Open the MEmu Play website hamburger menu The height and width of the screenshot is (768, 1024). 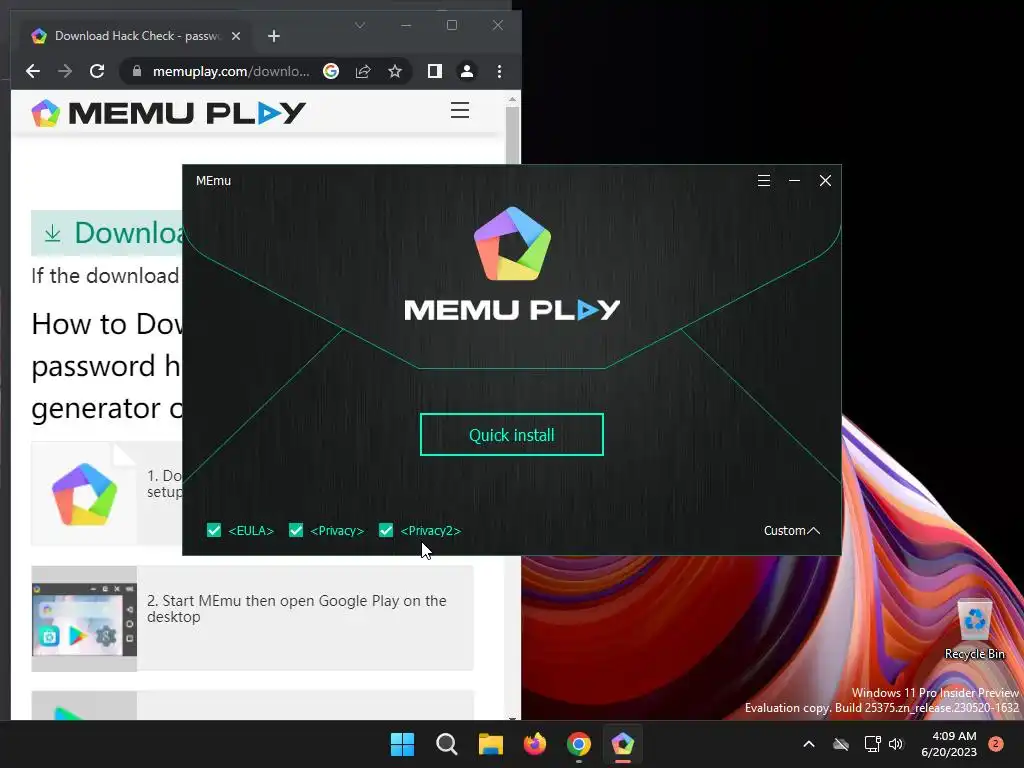coord(460,110)
